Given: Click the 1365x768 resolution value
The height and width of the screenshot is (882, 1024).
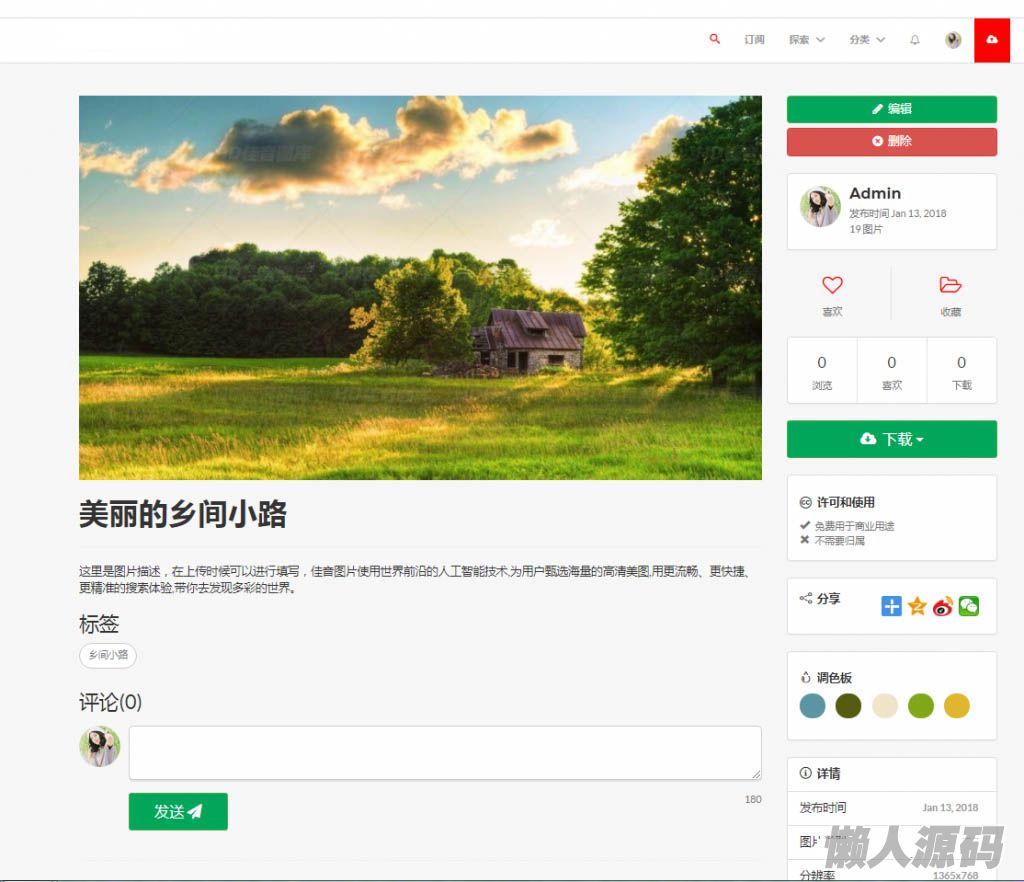Looking at the screenshot, I should [x=955, y=875].
